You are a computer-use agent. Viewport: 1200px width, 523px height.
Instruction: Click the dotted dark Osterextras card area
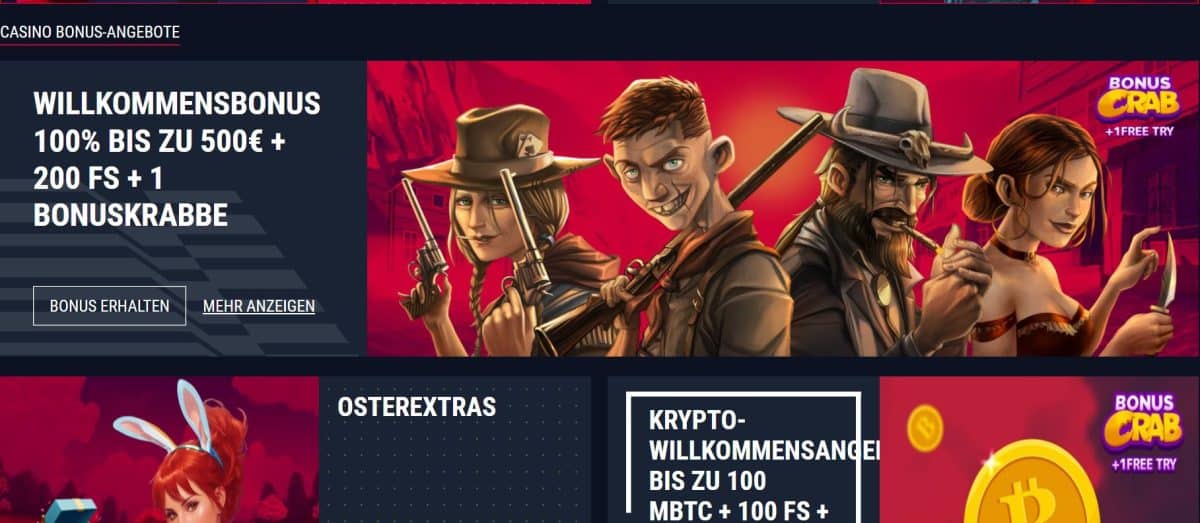click(x=455, y=450)
